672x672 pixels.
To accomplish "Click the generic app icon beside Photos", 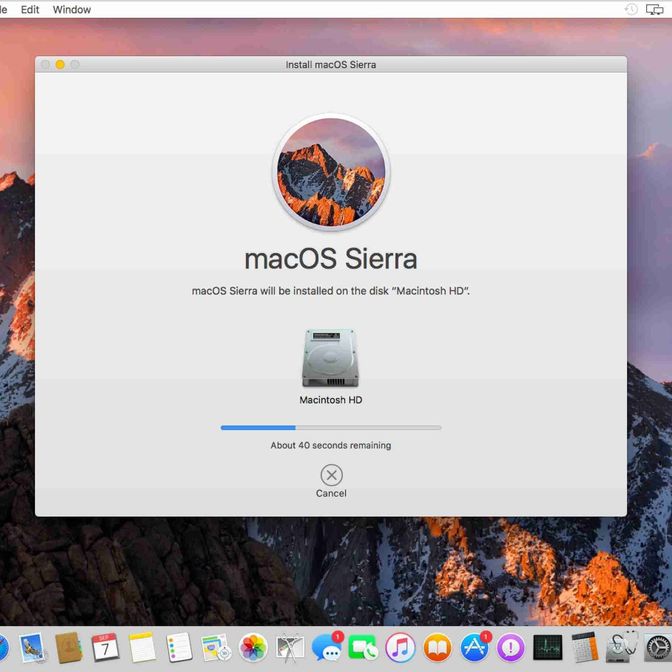I will [290, 648].
